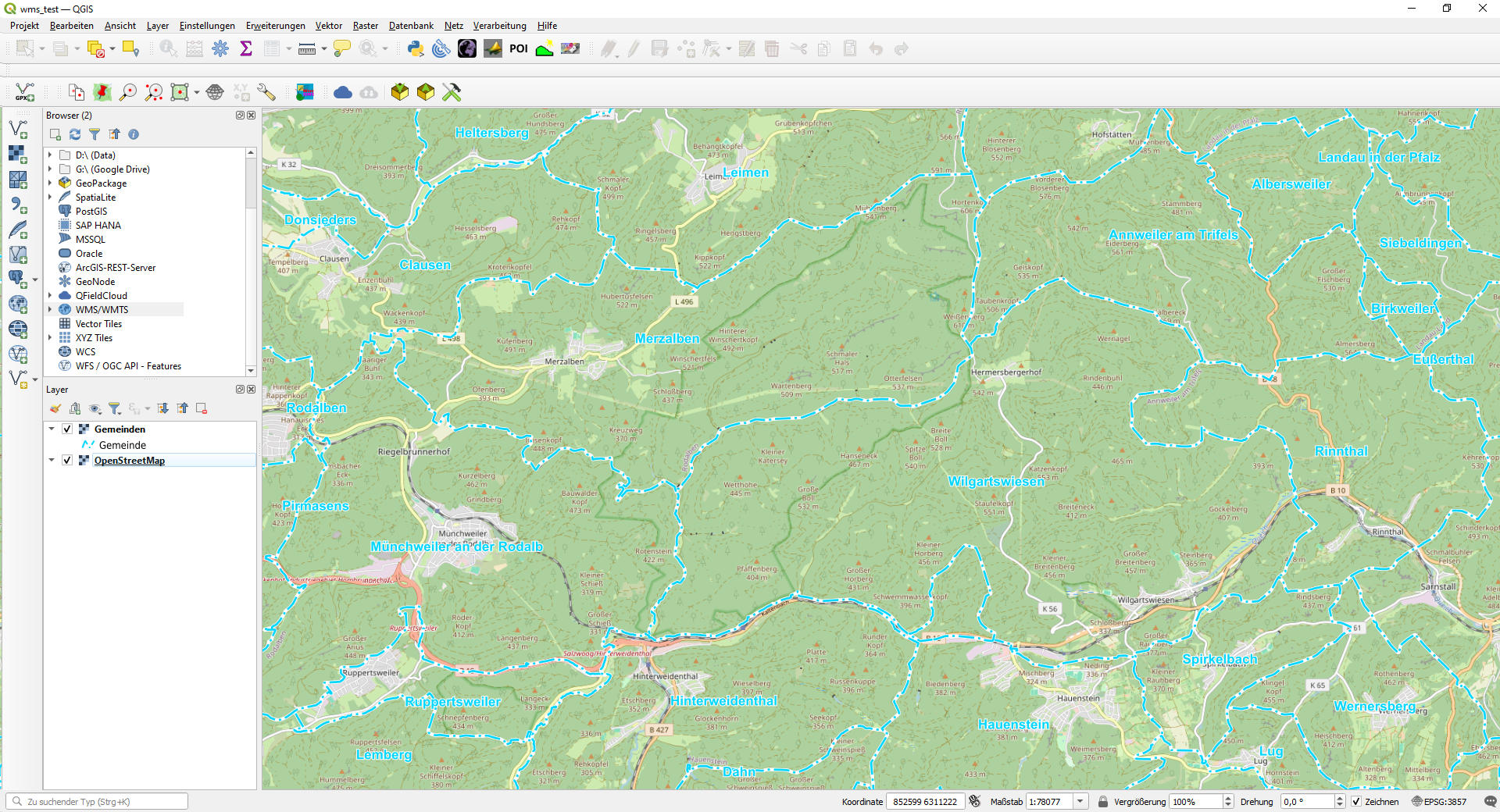Open the Python console icon
The image size is (1500, 812).
416,49
